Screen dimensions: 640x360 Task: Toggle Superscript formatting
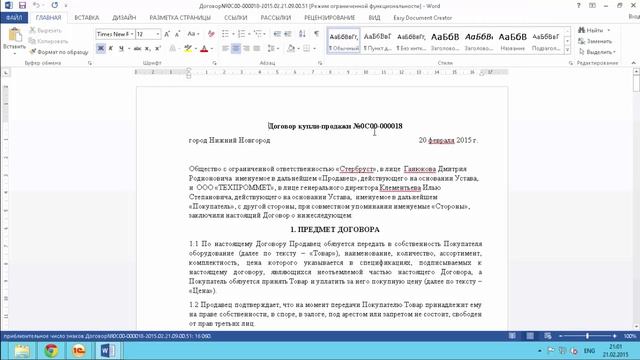click(158, 49)
